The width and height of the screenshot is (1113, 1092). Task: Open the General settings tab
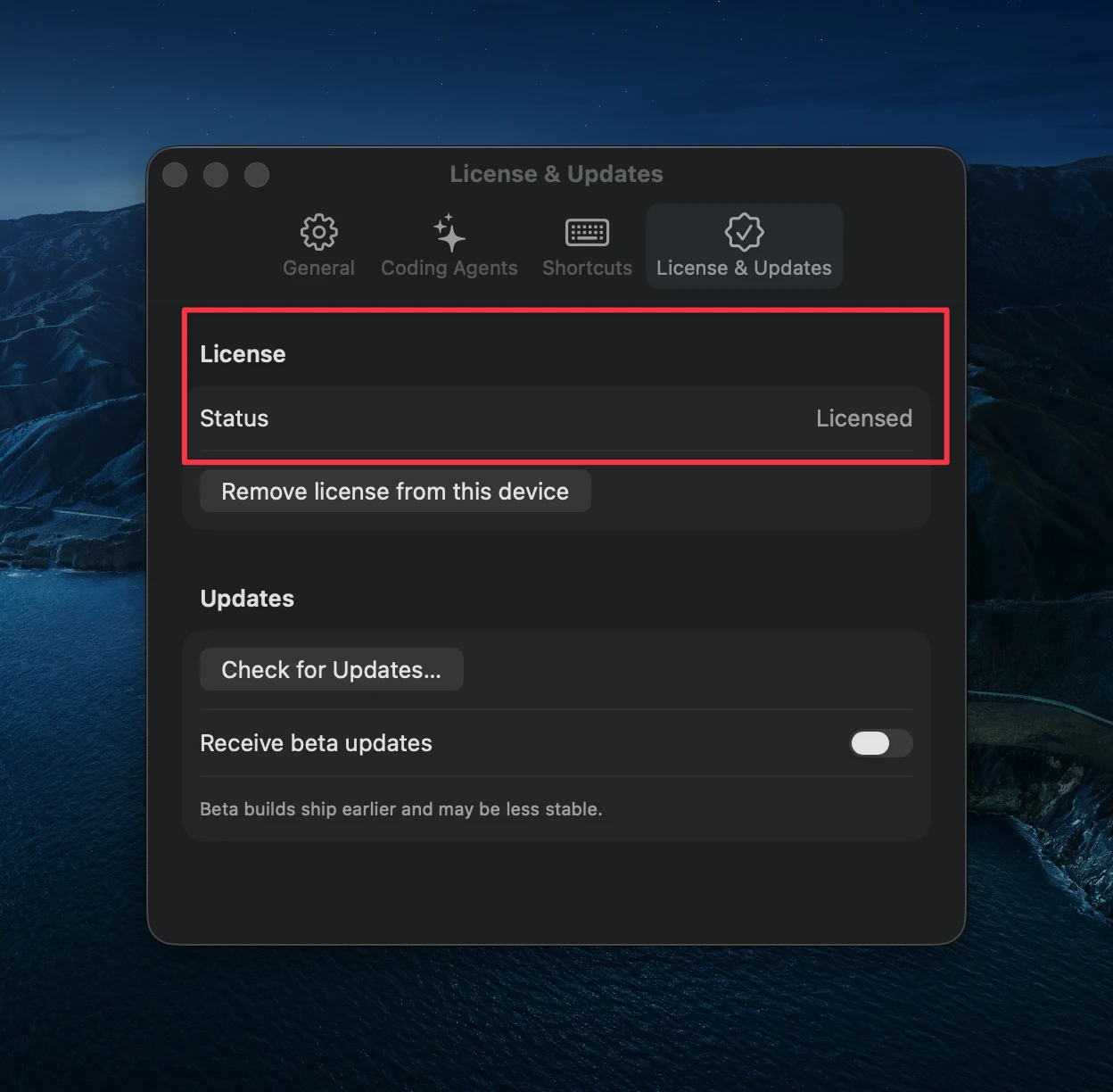(x=318, y=246)
